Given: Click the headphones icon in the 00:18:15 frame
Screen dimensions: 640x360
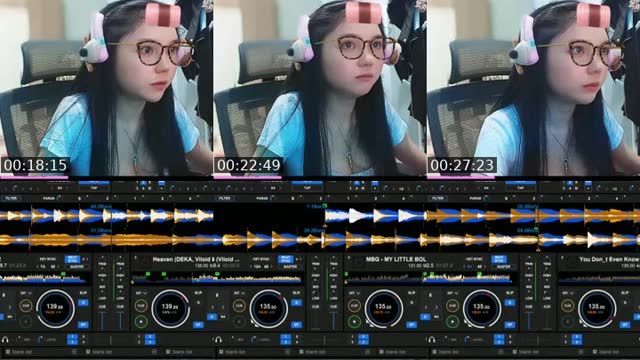Looking at the screenshot, I should [5, 340].
